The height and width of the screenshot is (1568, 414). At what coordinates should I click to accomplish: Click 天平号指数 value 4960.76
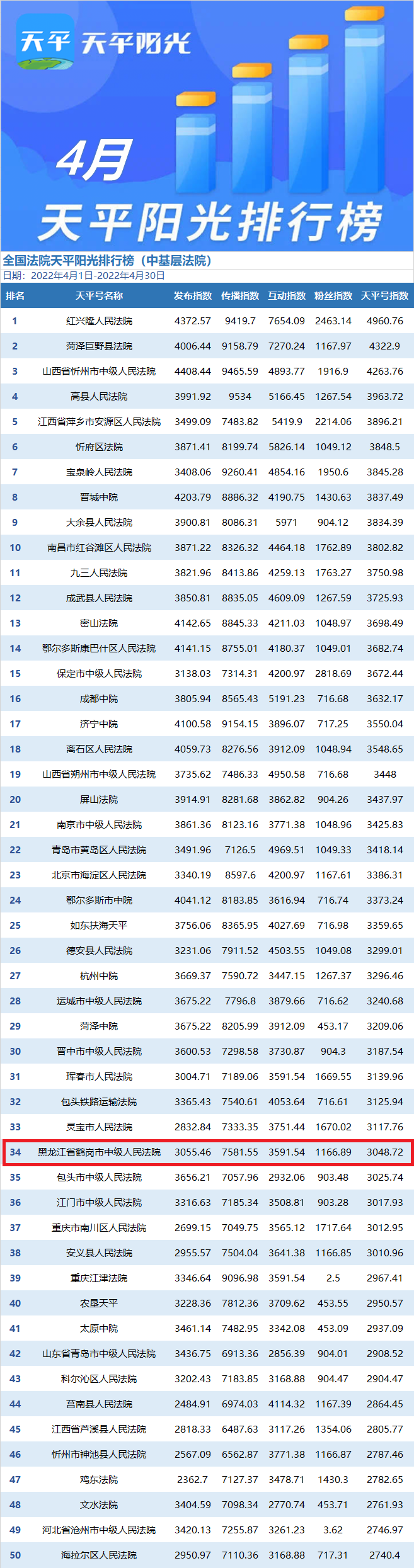pyautogui.click(x=385, y=321)
